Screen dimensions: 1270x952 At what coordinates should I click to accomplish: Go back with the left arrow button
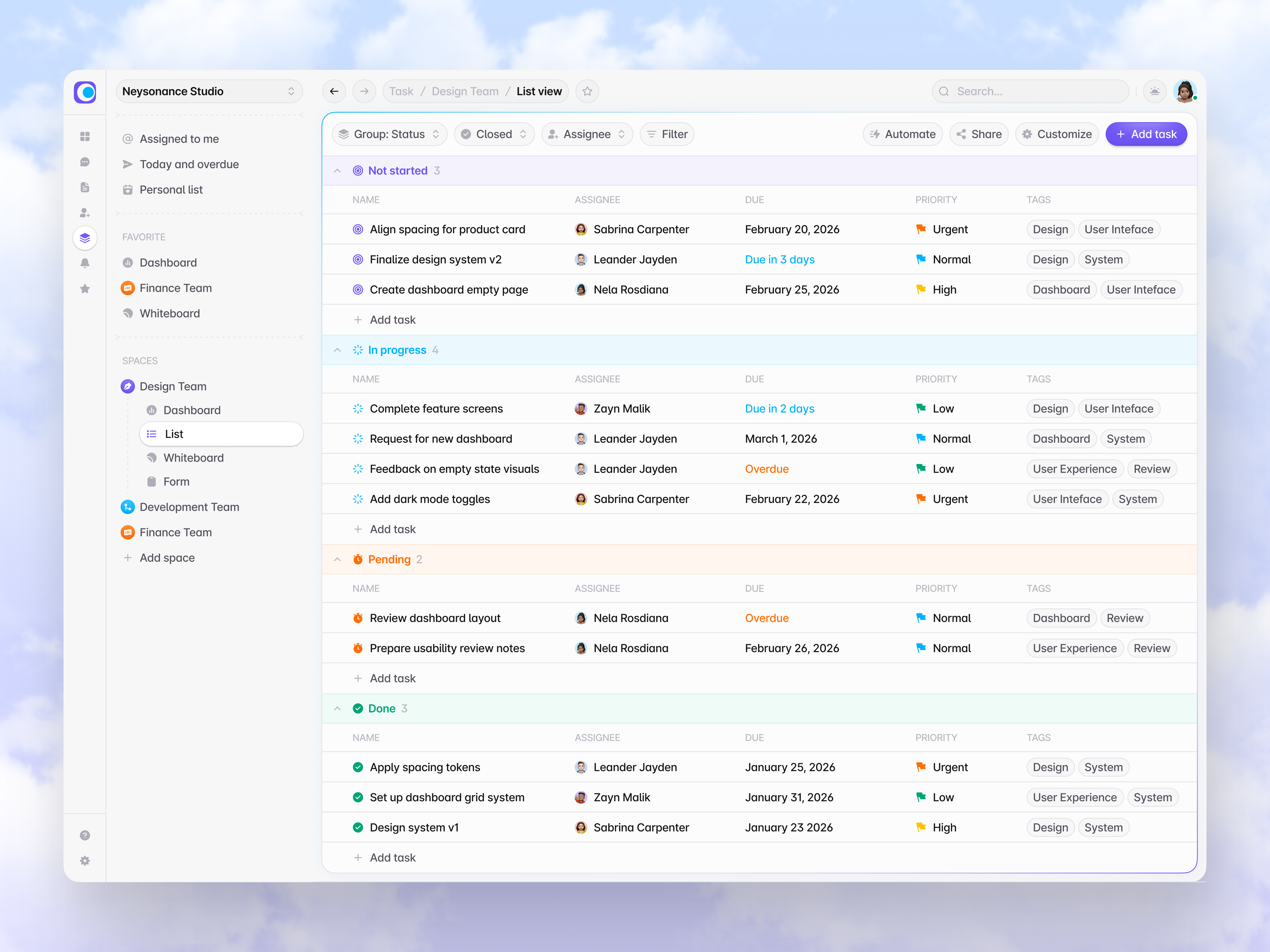pyautogui.click(x=334, y=91)
